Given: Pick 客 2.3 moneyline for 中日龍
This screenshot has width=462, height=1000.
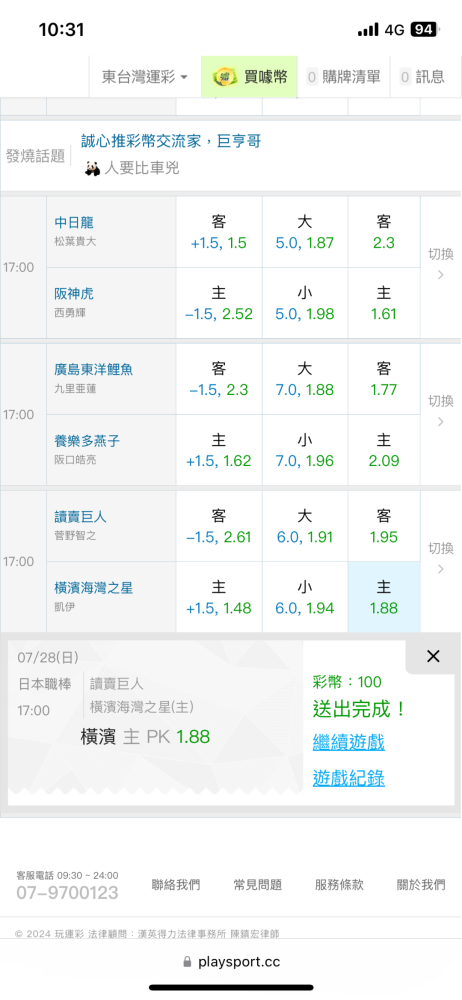Looking at the screenshot, I should tap(384, 232).
